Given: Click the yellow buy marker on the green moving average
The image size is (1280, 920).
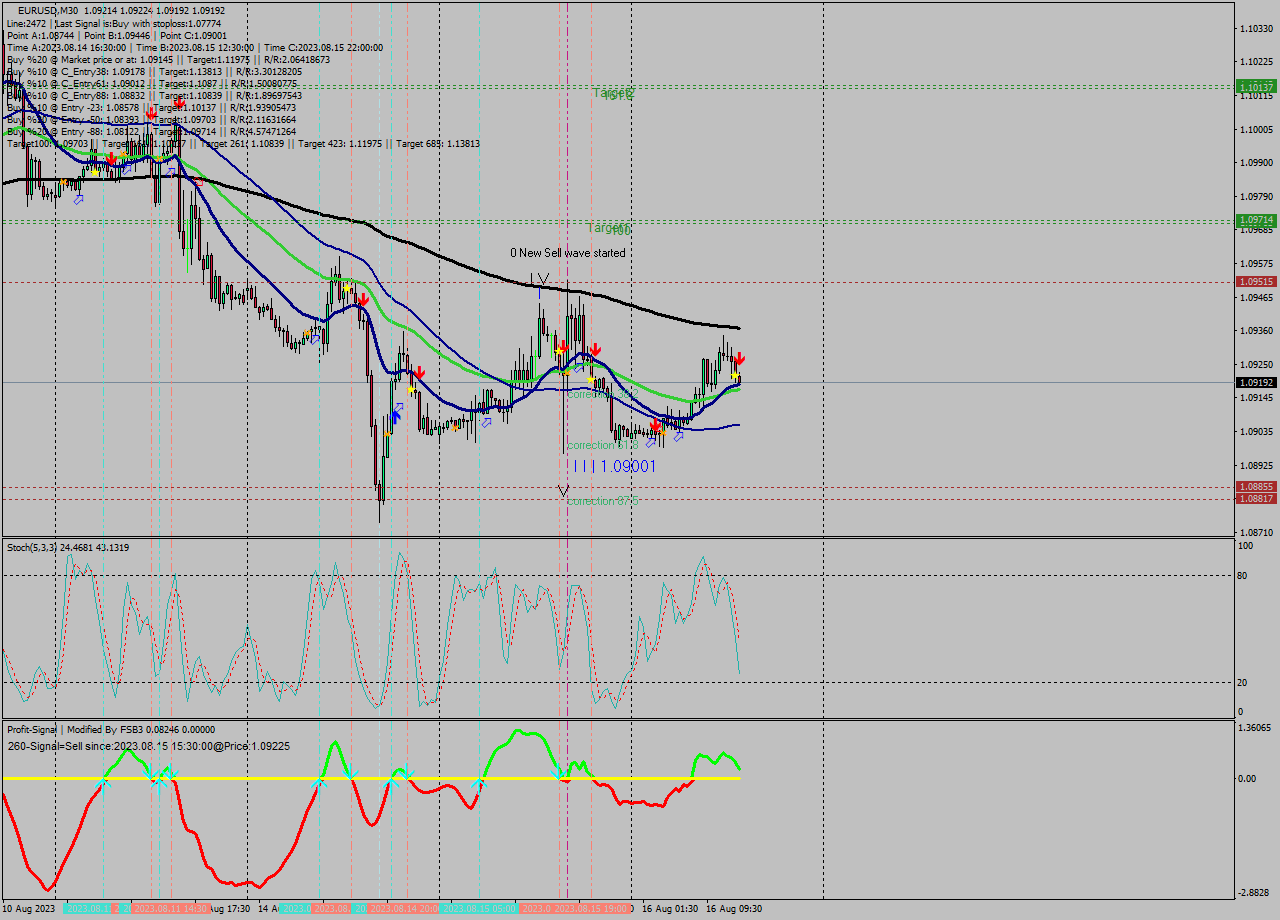Looking at the screenshot, I should [735, 375].
